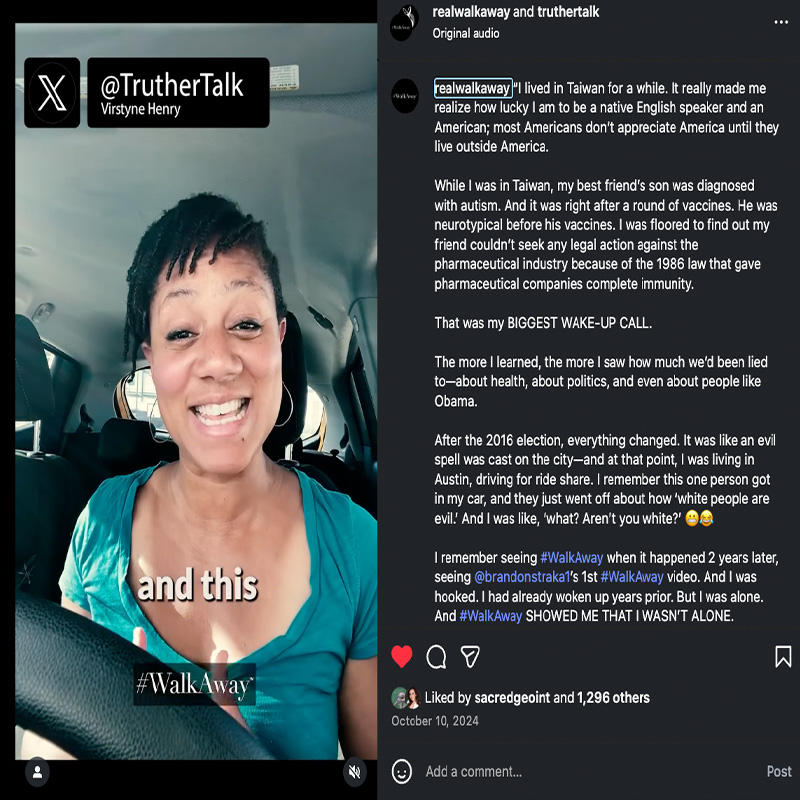This screenshot has height=800, width=800.
Task: Share post via paper plane icon
Action: [470, 657]
